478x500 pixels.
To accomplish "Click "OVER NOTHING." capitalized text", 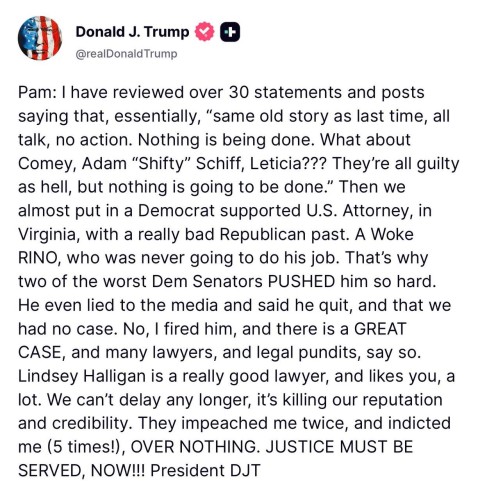I will (195, 447).
